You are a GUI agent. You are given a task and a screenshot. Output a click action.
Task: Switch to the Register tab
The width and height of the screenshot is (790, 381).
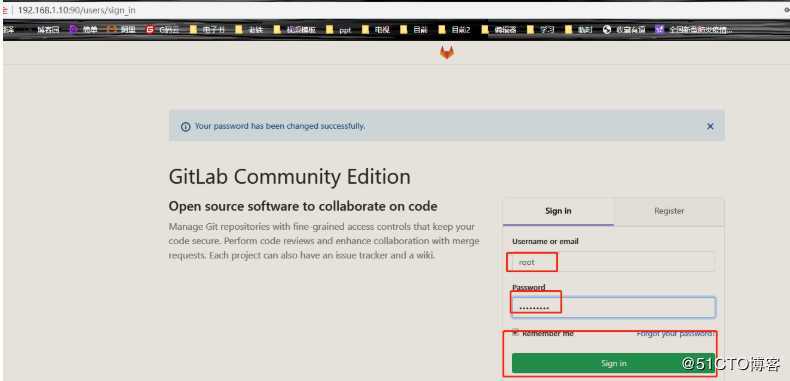pyautogui.click(x=669, y=211)
